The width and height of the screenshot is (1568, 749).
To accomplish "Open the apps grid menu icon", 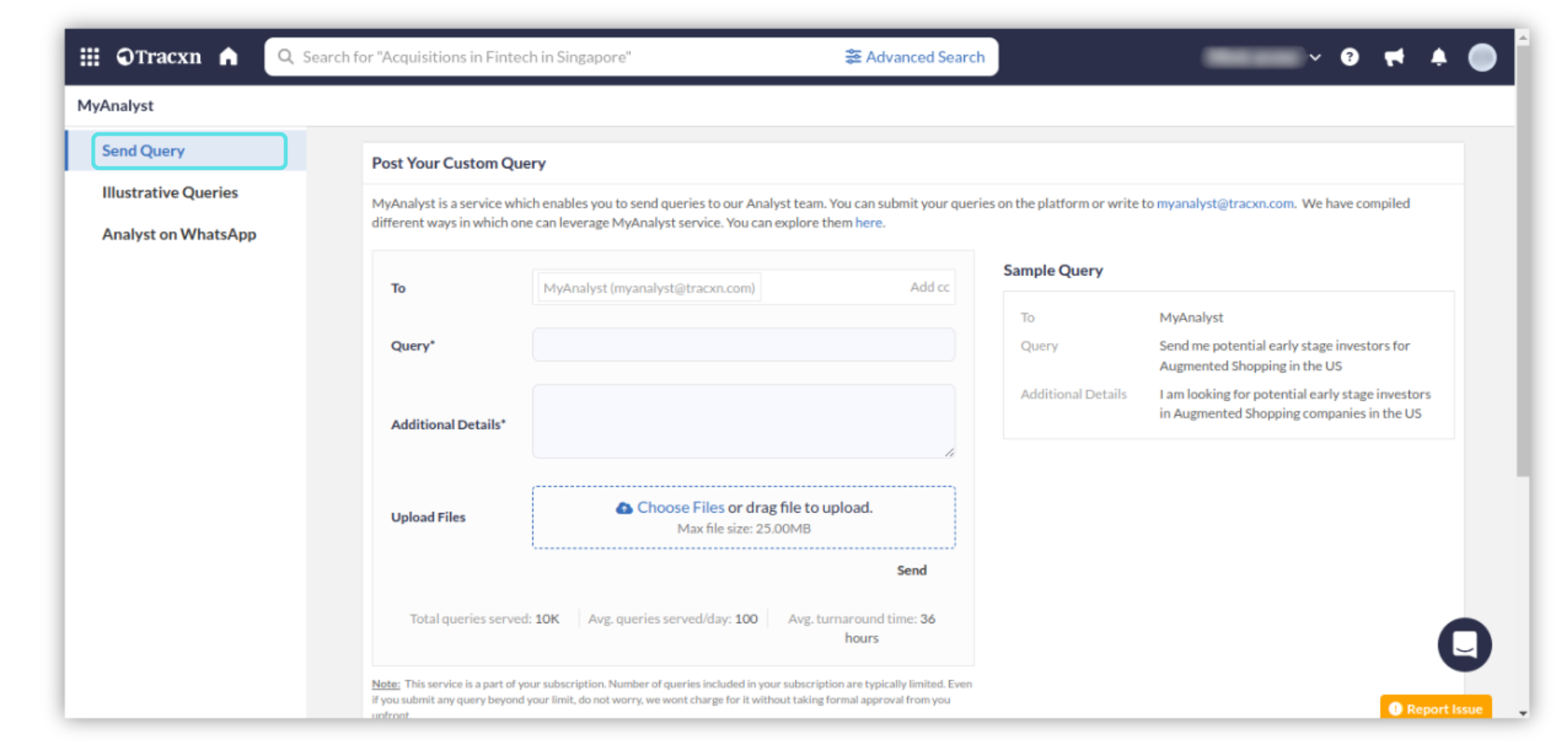I will pyautogui.click(x=90, y=57).
